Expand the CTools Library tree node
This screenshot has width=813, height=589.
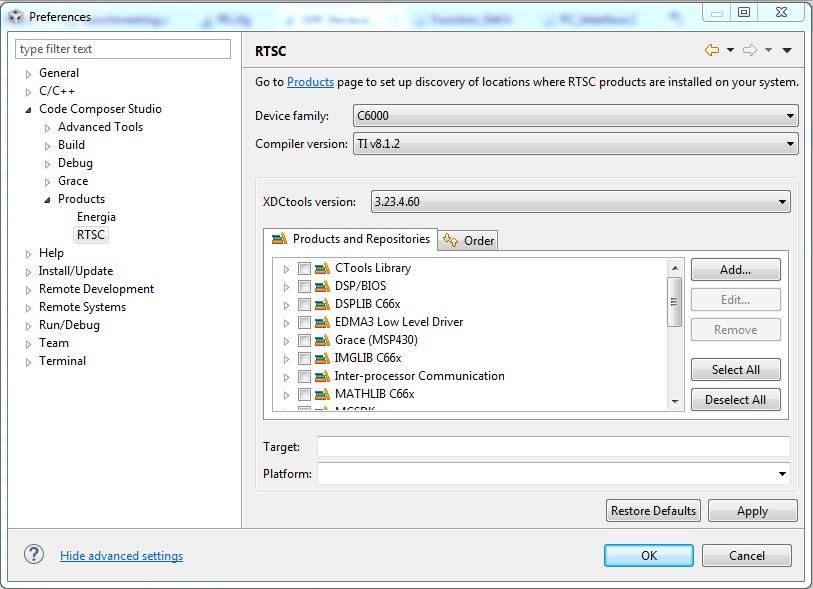(286, 269)
